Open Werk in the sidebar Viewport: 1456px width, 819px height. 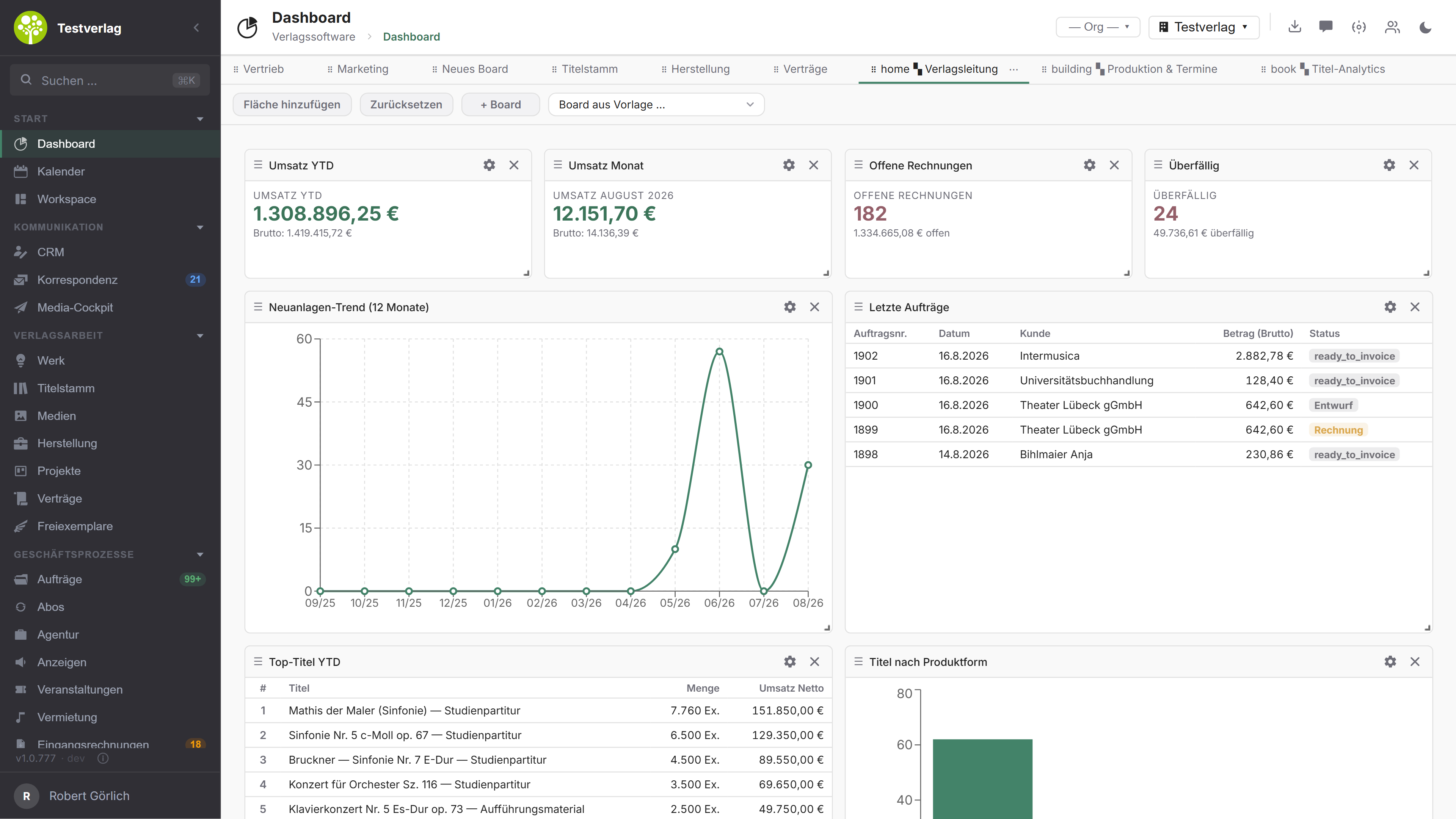click(x=110, y=360)
